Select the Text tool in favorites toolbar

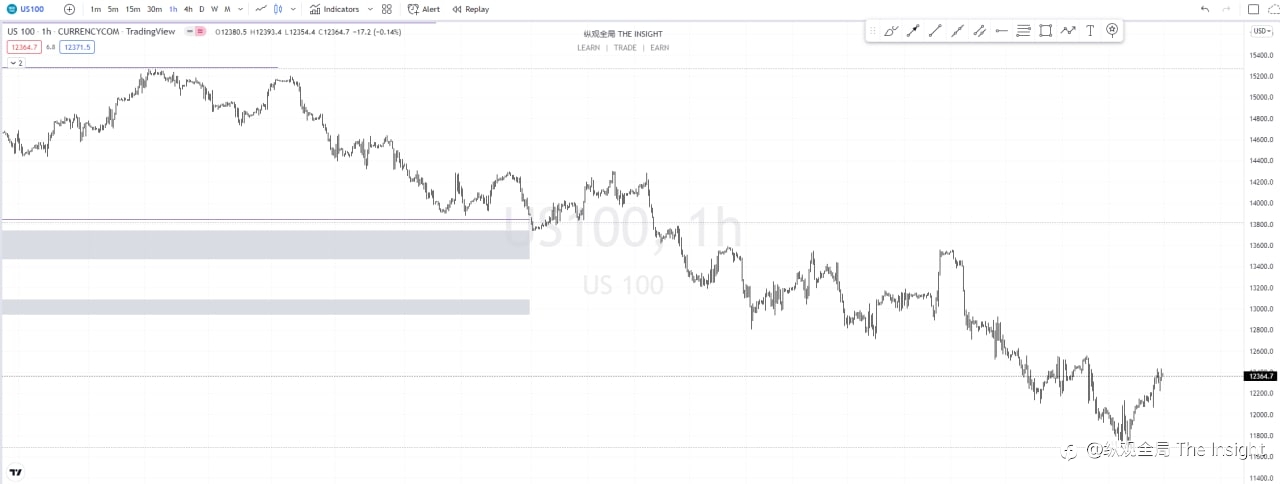[x=1090, y=31]
